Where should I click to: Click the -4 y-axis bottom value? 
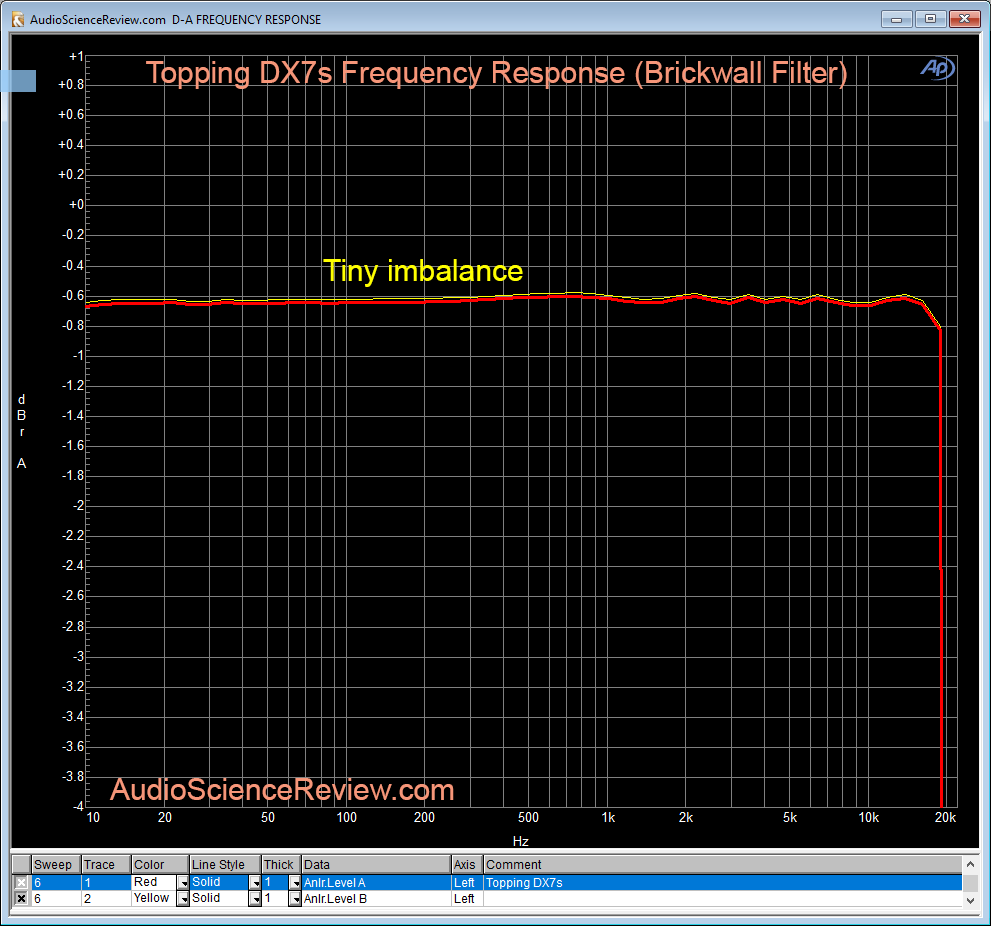[78, 806]
